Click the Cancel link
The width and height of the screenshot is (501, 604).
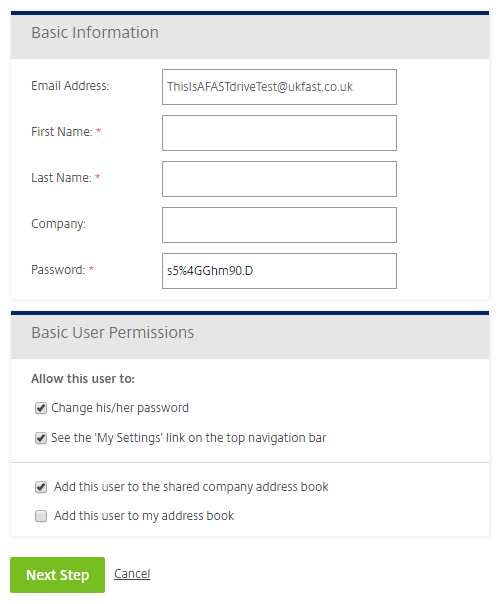[132, 574]
